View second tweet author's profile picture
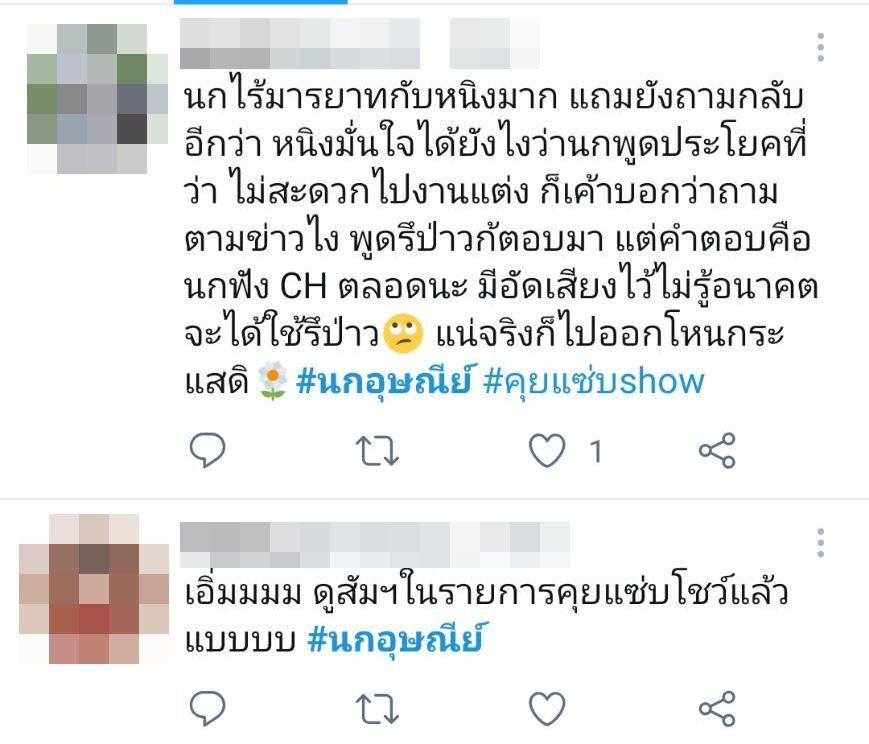Viewport: 869px width, 744px height. 94,589
